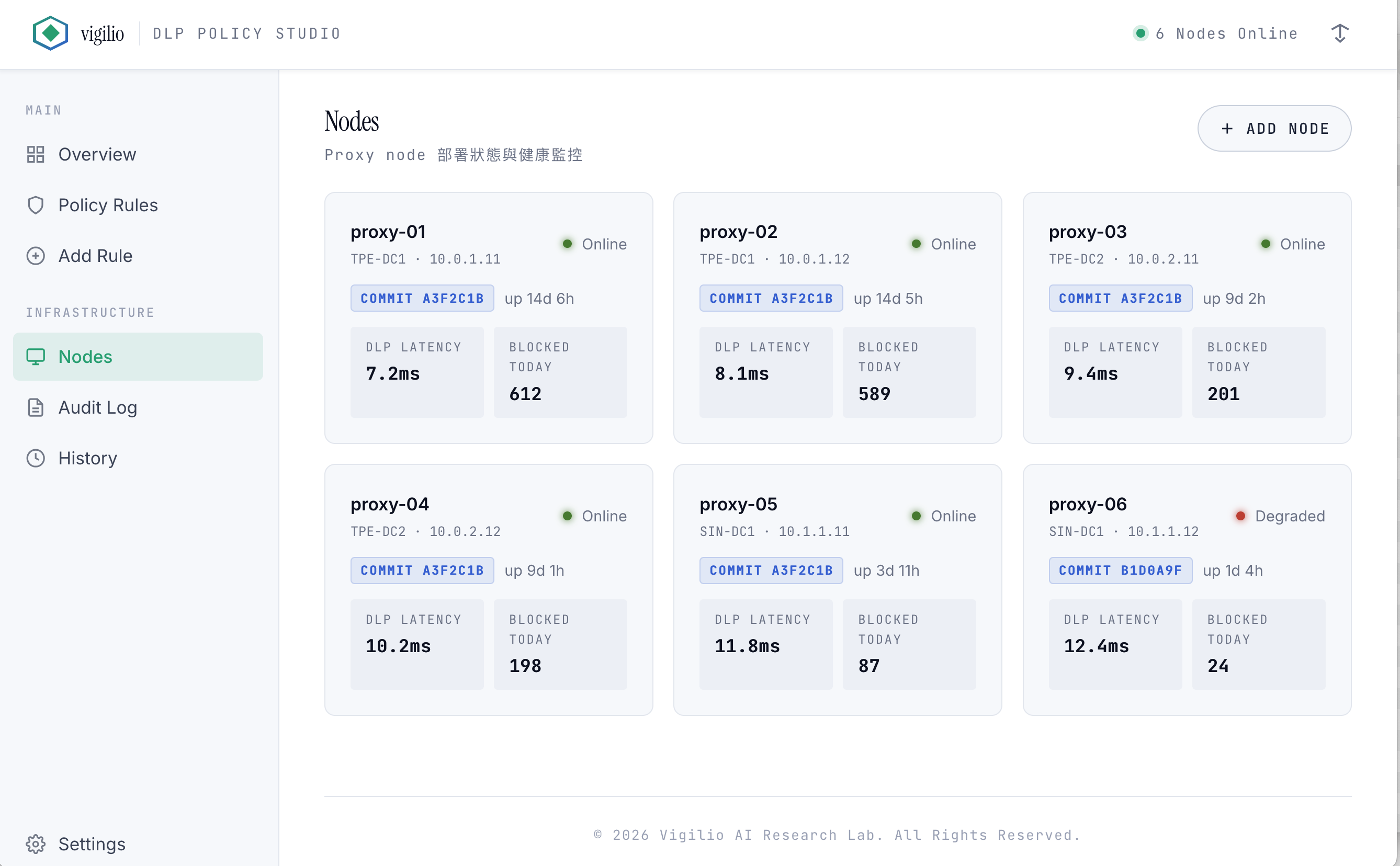Image resolution: width=1400 pixels, height=866 pixels.
Task: Click the up 1d 4h uptime text
Action: pos(1233,571)
